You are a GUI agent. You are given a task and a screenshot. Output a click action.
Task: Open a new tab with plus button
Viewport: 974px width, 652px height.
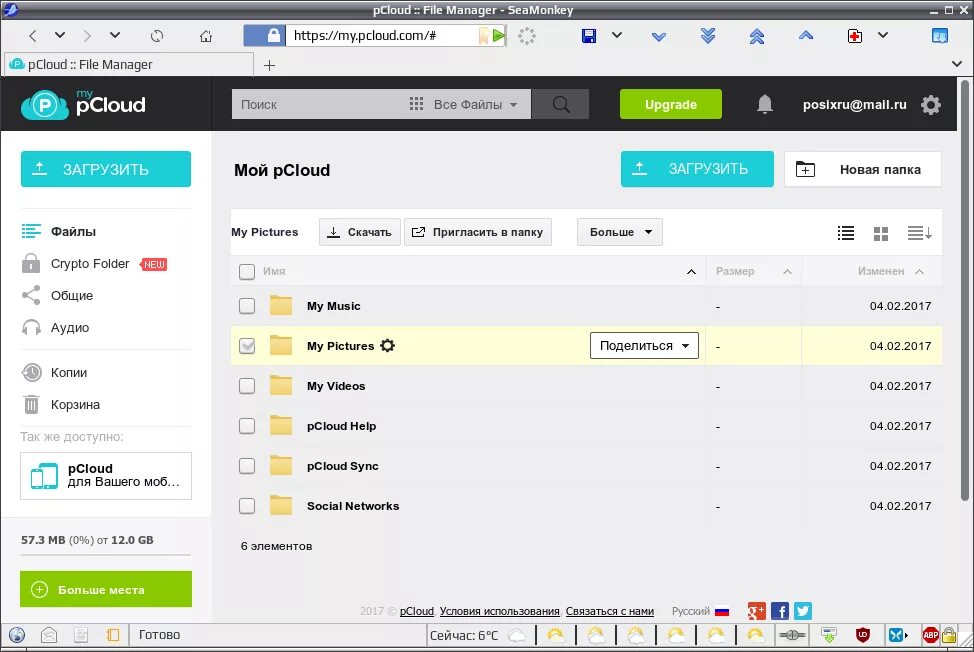click(x=269, y=65)
